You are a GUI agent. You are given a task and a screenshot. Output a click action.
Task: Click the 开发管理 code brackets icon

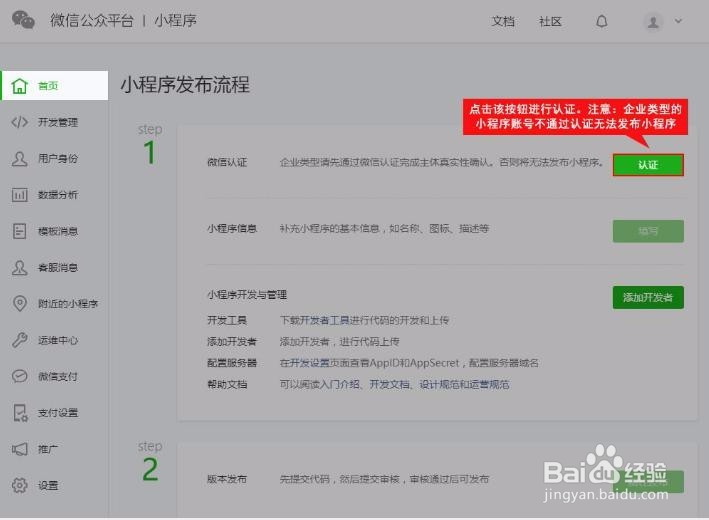19,122
